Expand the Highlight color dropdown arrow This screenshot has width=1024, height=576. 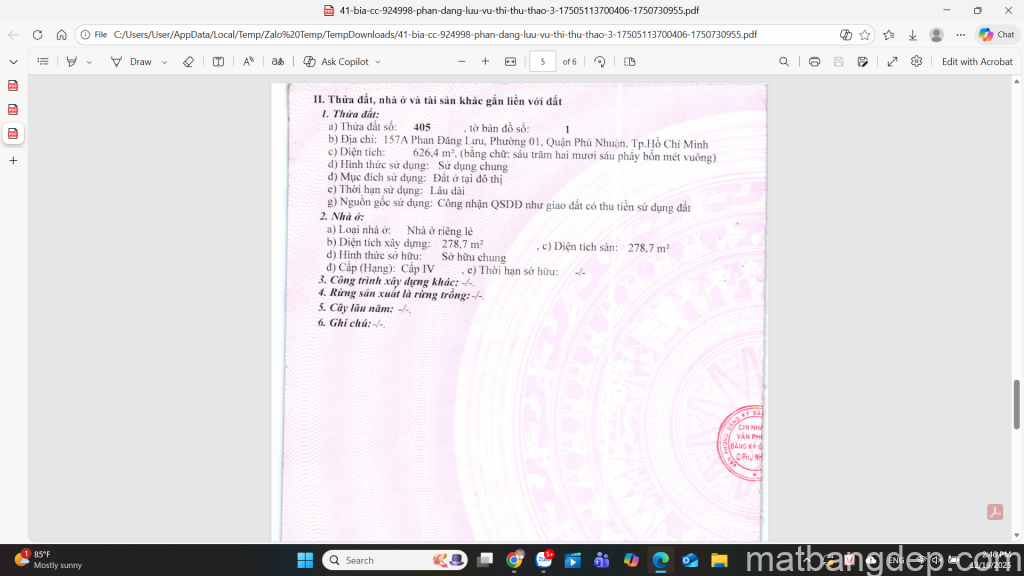[90, 61]
